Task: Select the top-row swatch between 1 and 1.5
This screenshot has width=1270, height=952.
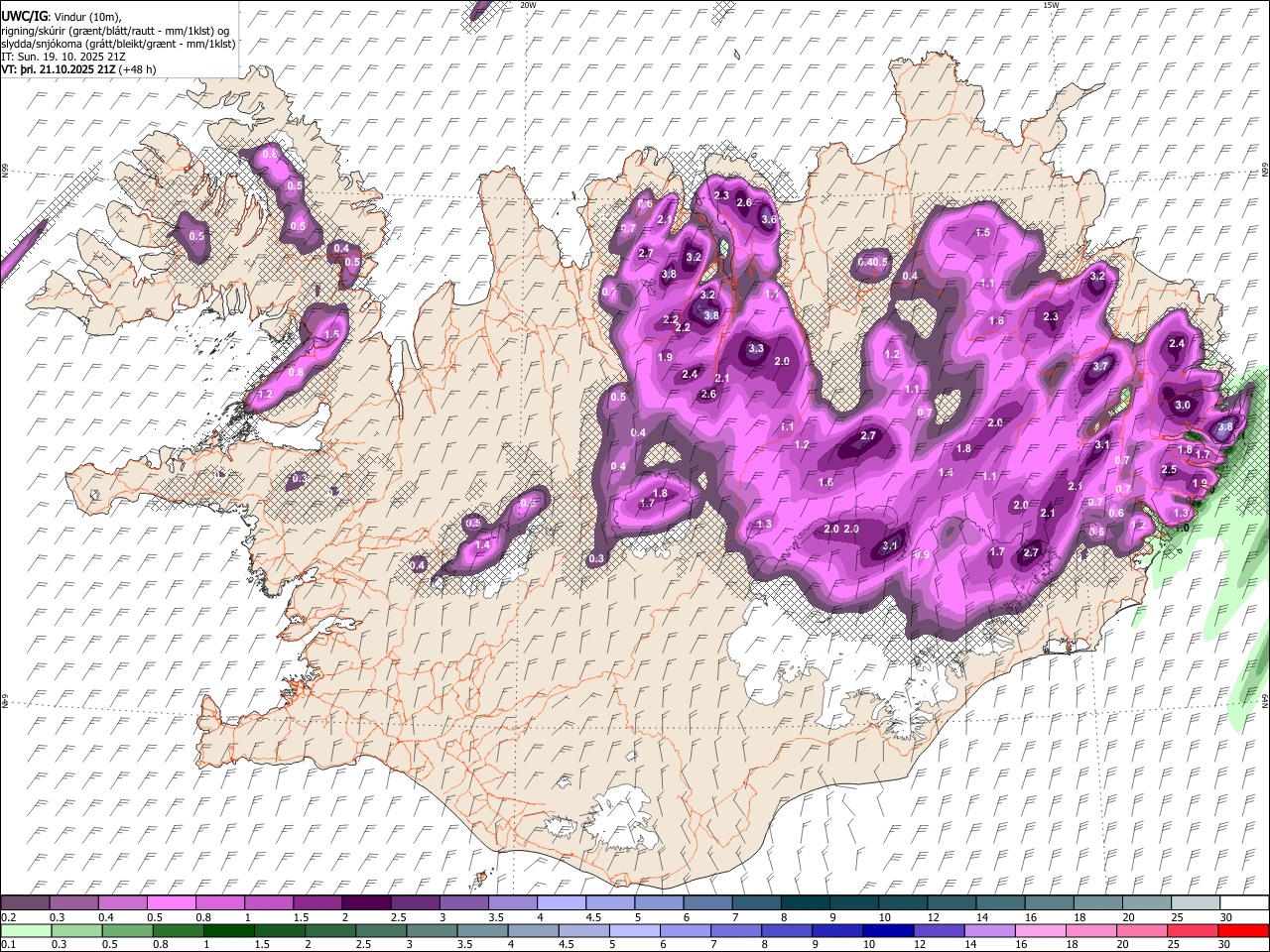Action: (x=269, y=902)
